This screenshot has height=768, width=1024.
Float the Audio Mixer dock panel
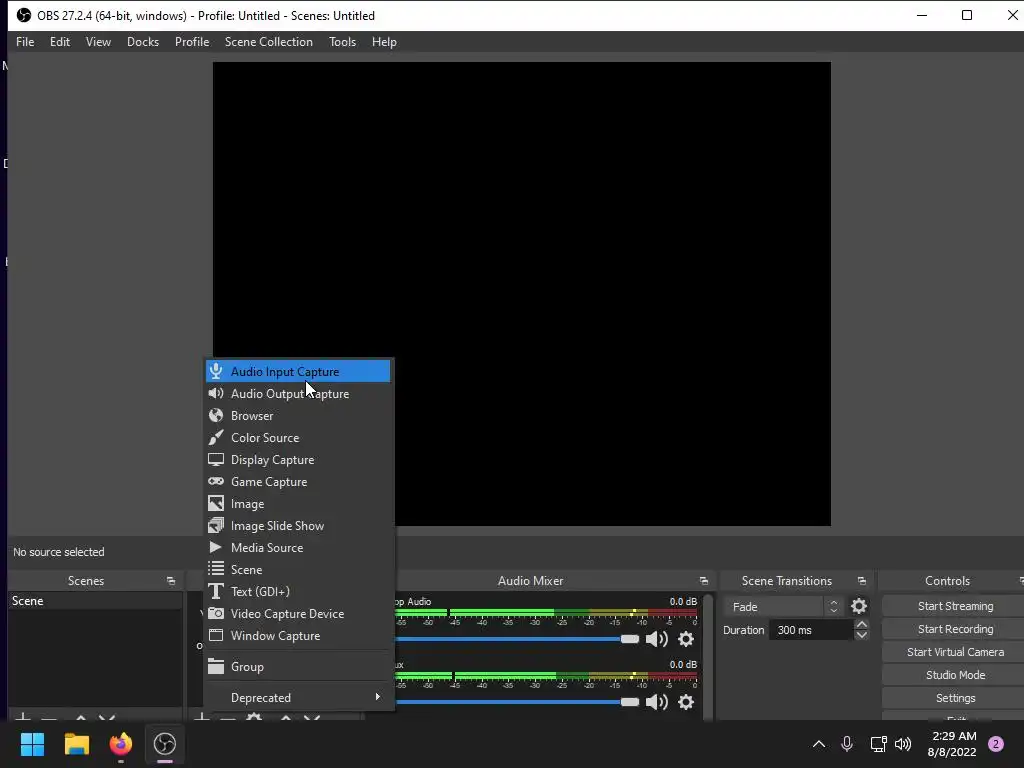click(703, 581)
